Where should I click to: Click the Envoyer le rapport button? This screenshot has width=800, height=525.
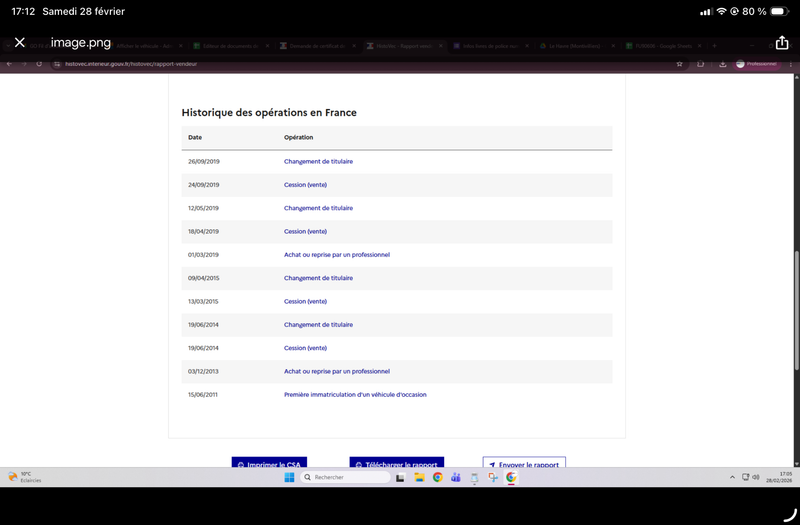[x=524, y=465]
